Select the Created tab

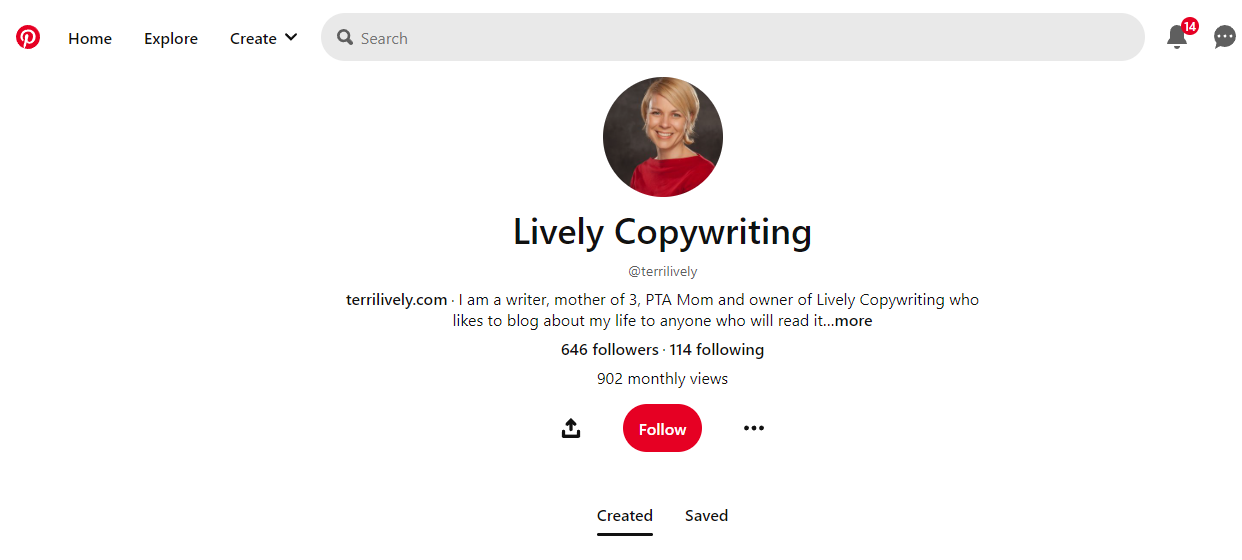pyautogui.click(x=625, y=516)
